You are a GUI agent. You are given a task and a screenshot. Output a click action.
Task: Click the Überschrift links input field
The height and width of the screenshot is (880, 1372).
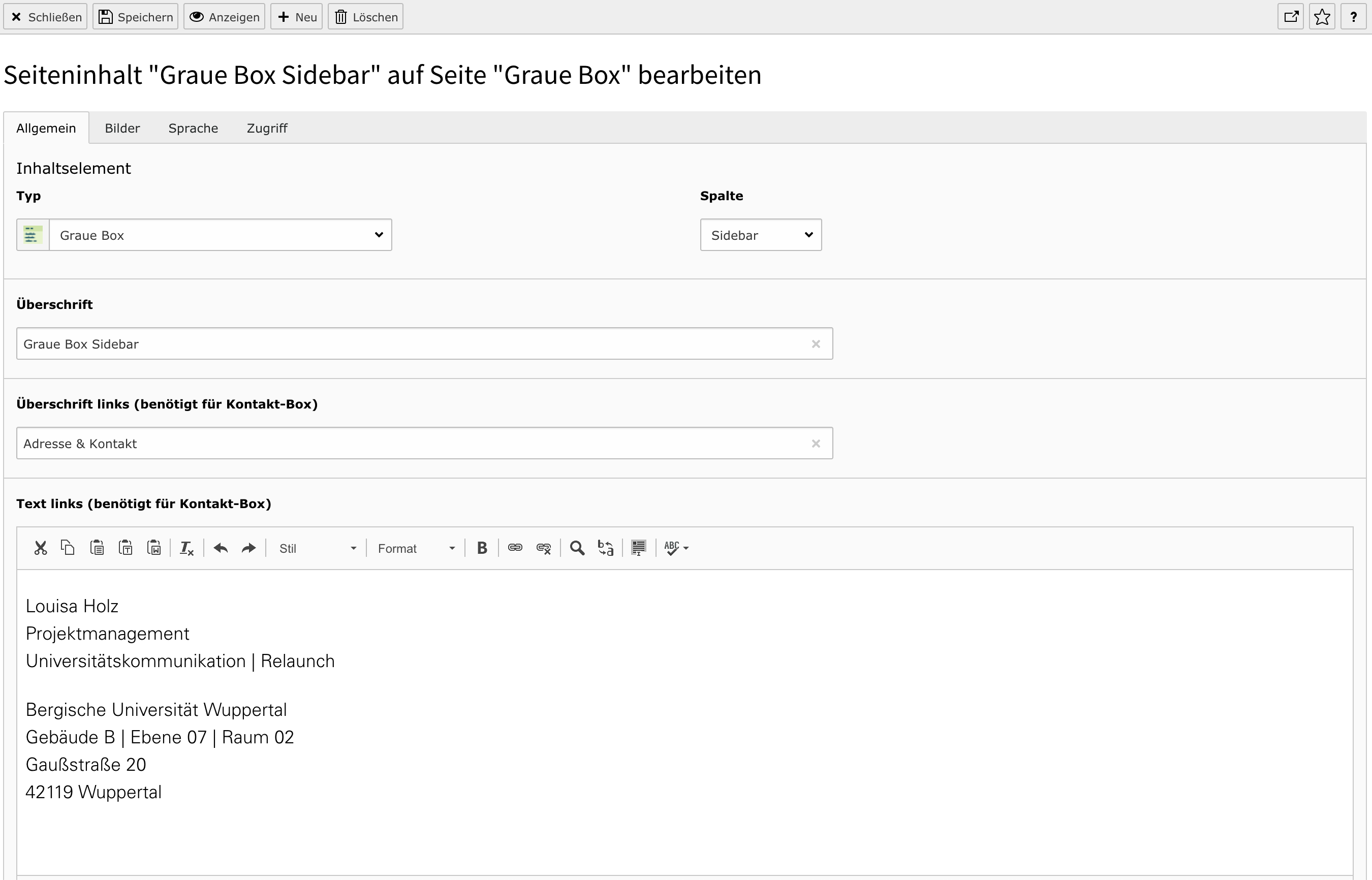tap(425, 443)
